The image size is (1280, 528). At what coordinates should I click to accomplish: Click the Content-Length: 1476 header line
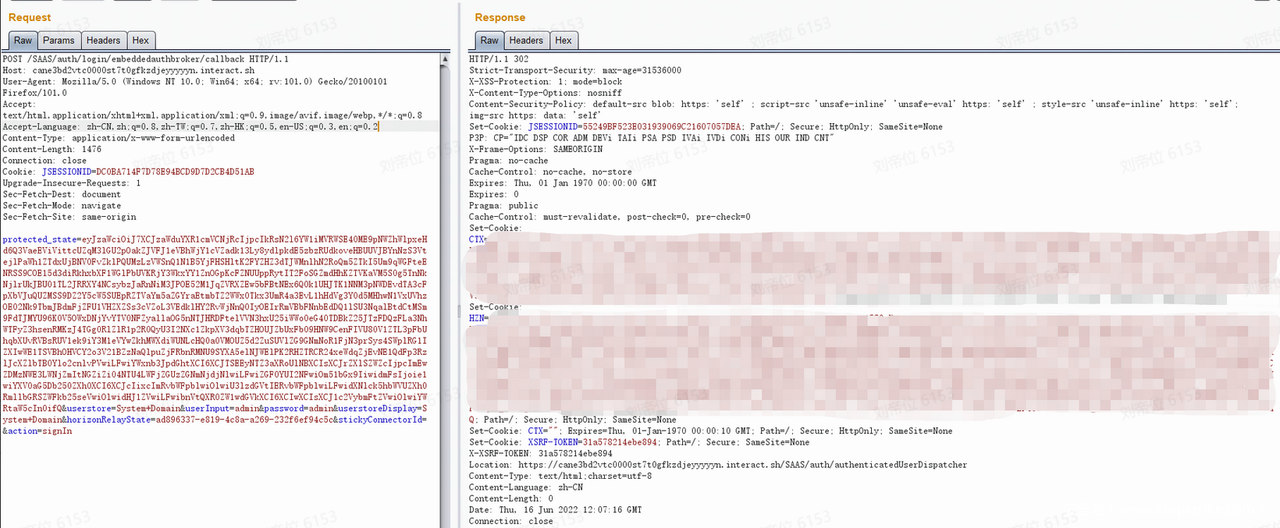coord(47,150)
